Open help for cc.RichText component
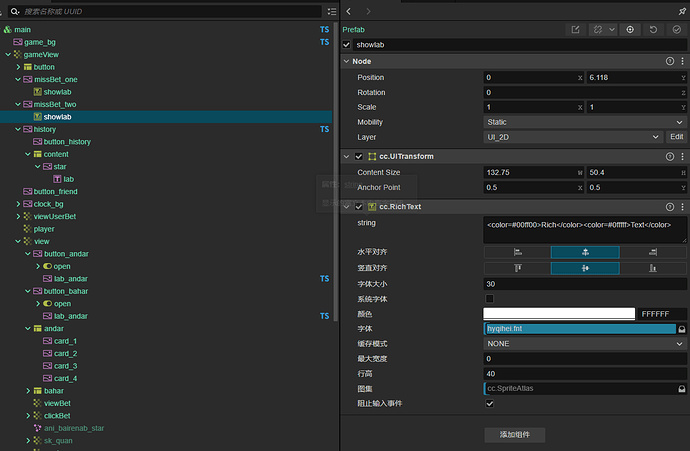The height and width of the screenshot is (451, 690). [670, 207]
